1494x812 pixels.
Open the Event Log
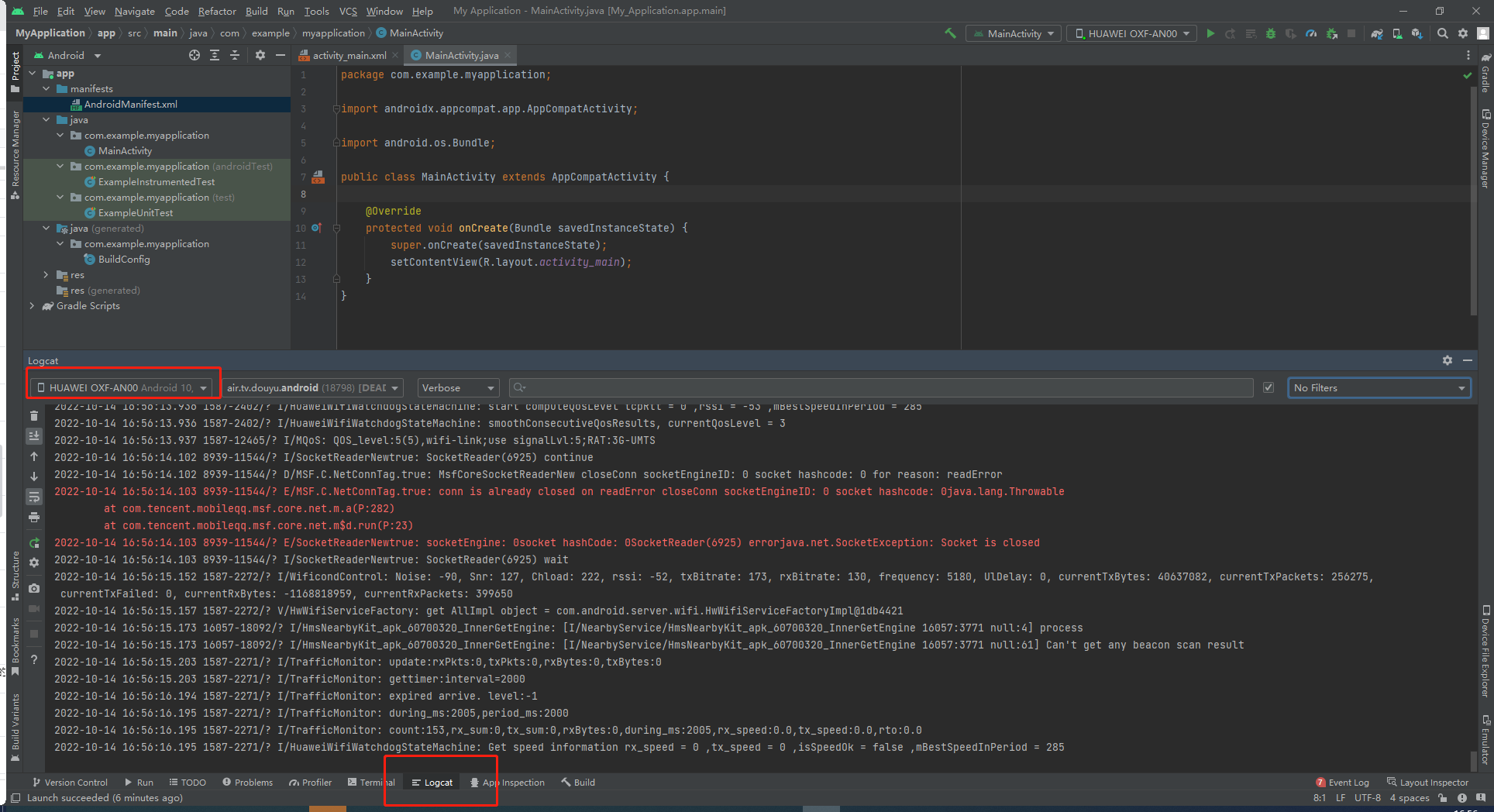click(x=1342, y=783)
